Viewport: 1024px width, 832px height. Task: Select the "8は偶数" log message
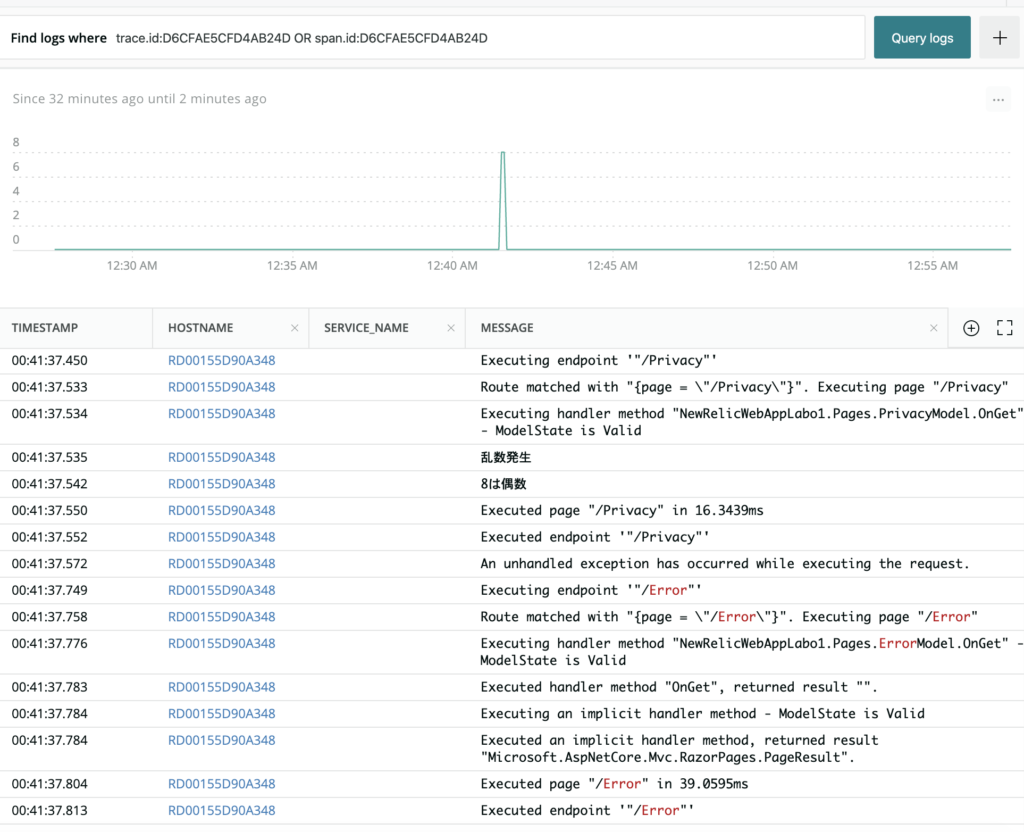pos(503,484)
